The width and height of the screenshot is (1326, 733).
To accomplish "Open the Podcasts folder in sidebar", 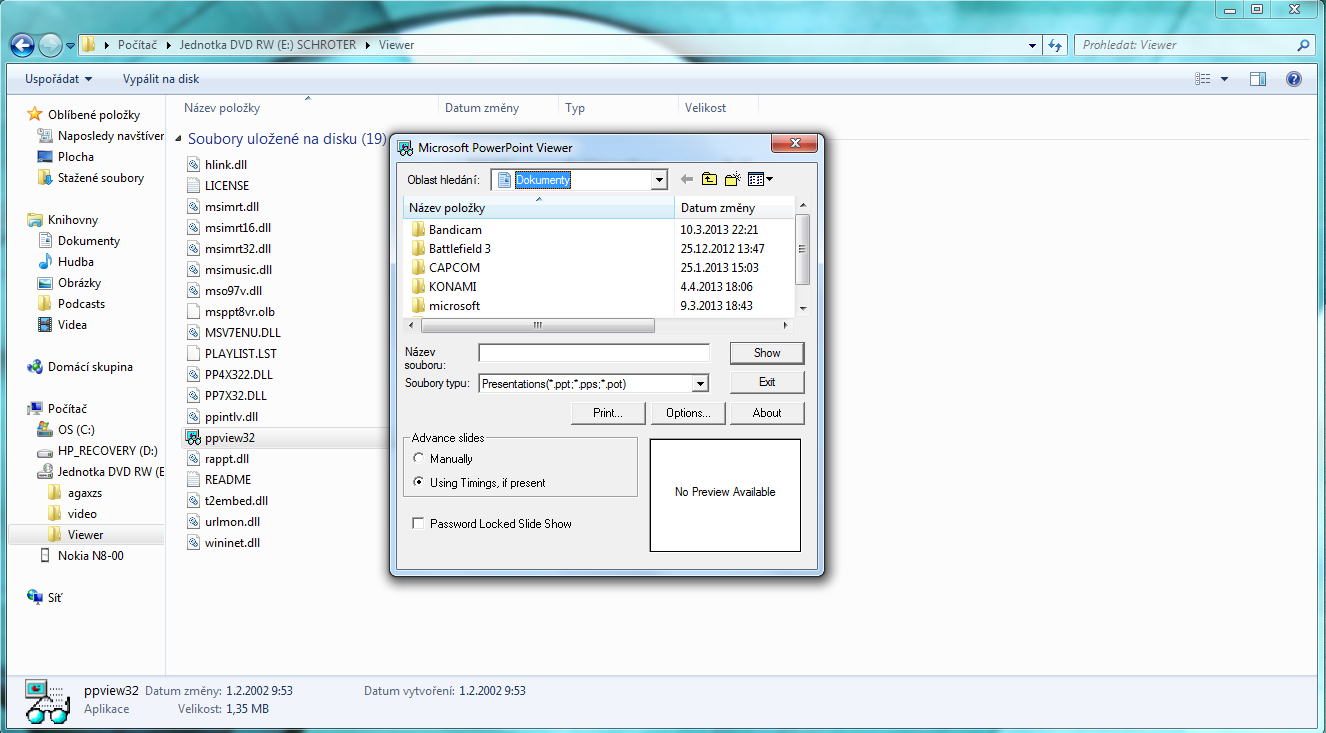I will [71, 304].
